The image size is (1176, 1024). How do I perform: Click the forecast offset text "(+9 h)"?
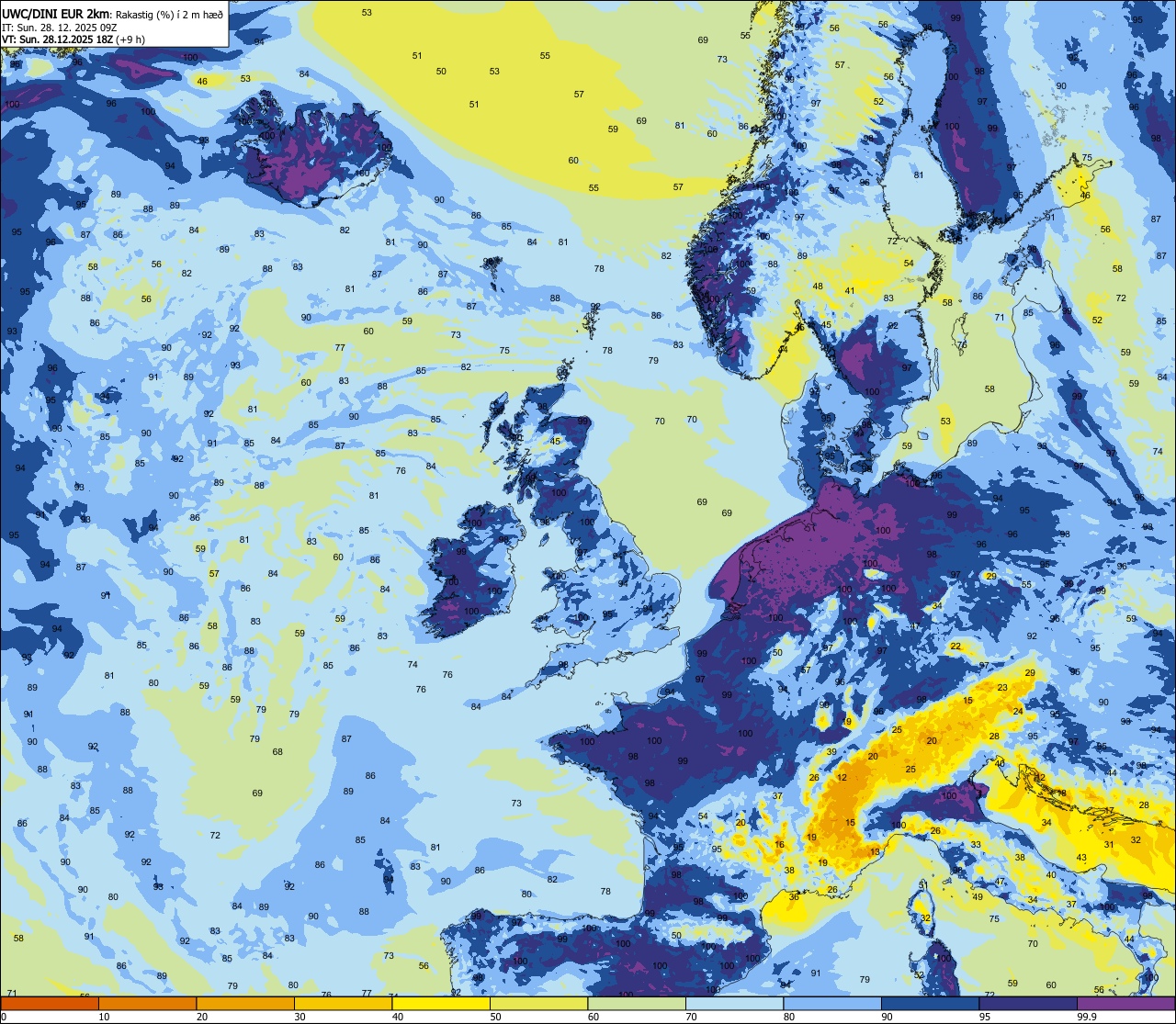tap(130, 39)
